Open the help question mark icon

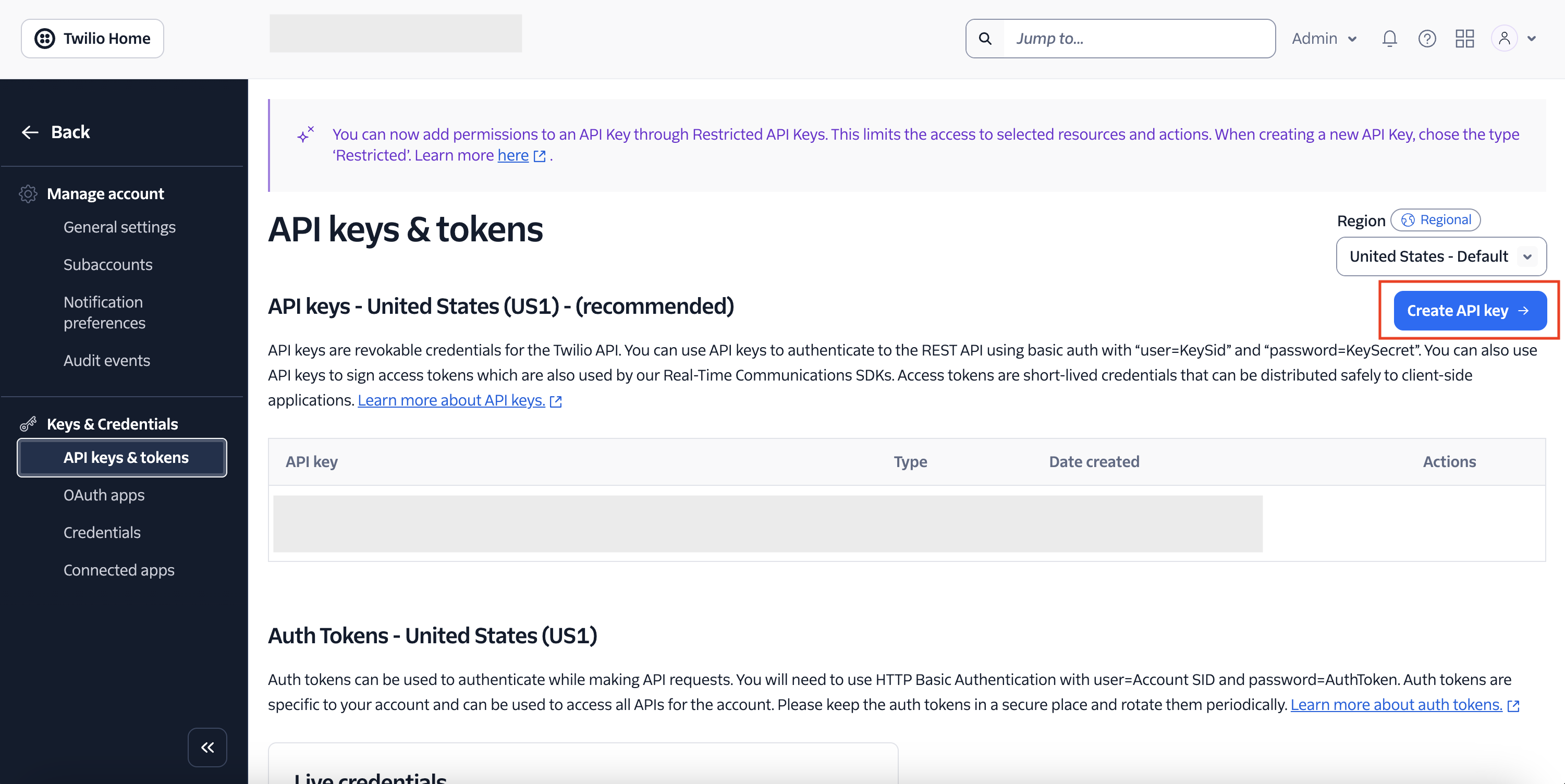pyautogui.click(x=1426, y=39)
